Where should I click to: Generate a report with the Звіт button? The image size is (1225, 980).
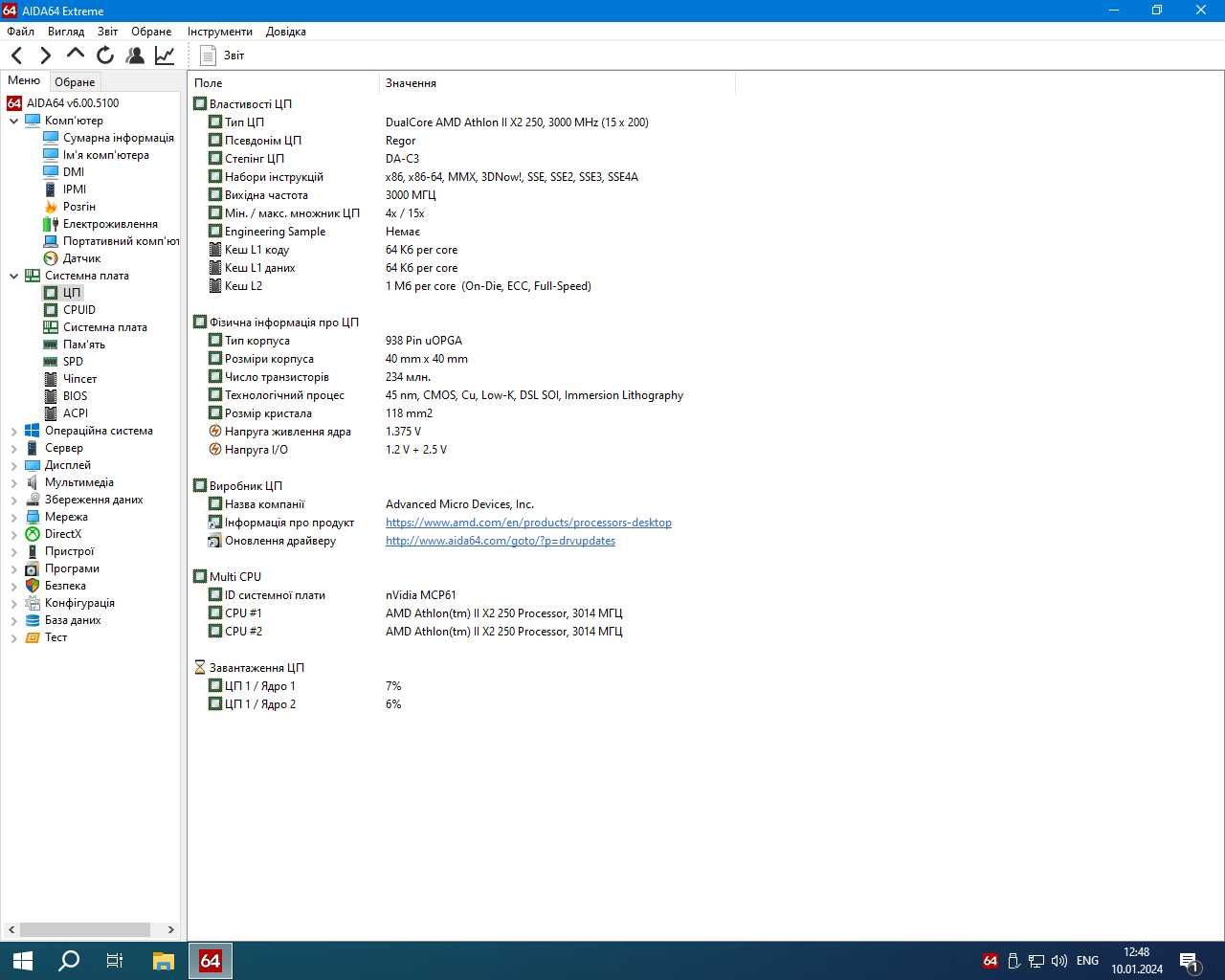point(222,56)
